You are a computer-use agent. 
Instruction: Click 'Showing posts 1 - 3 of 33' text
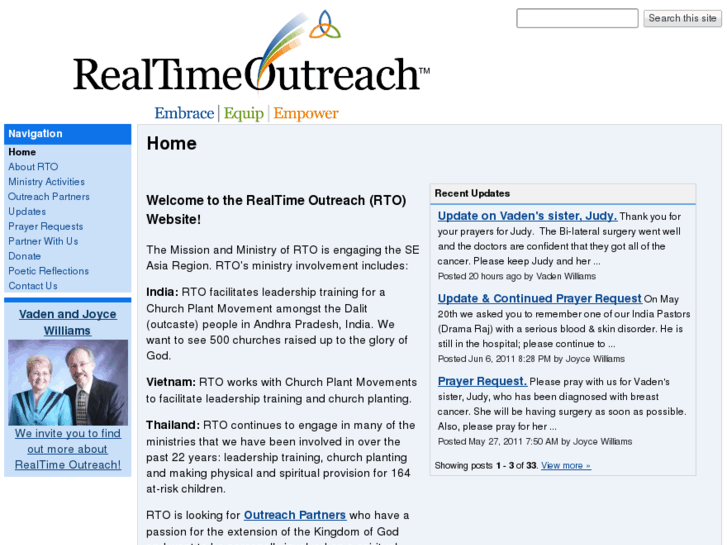pos(486,465)
